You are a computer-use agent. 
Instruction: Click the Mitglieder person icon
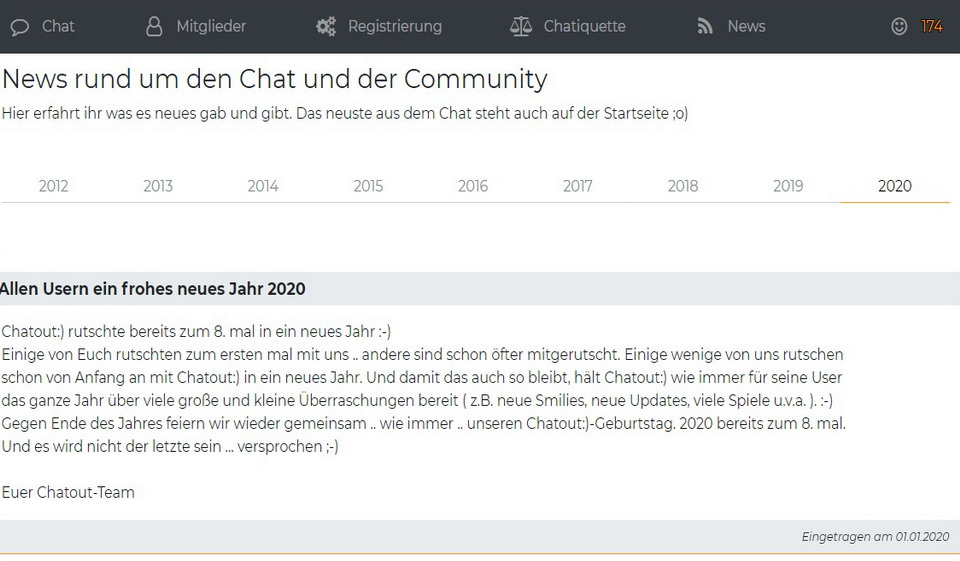pyautogui.click(x=154, y=27)
